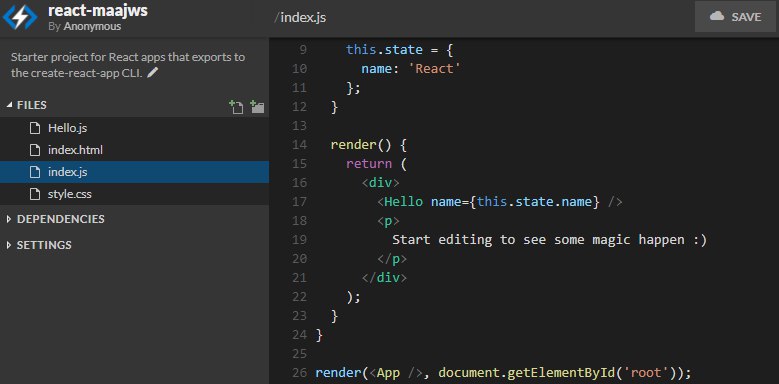The height and width of the screenshot is (384, 779).
Task: Save the project with the SAVE button
Action: coord(735,16)
